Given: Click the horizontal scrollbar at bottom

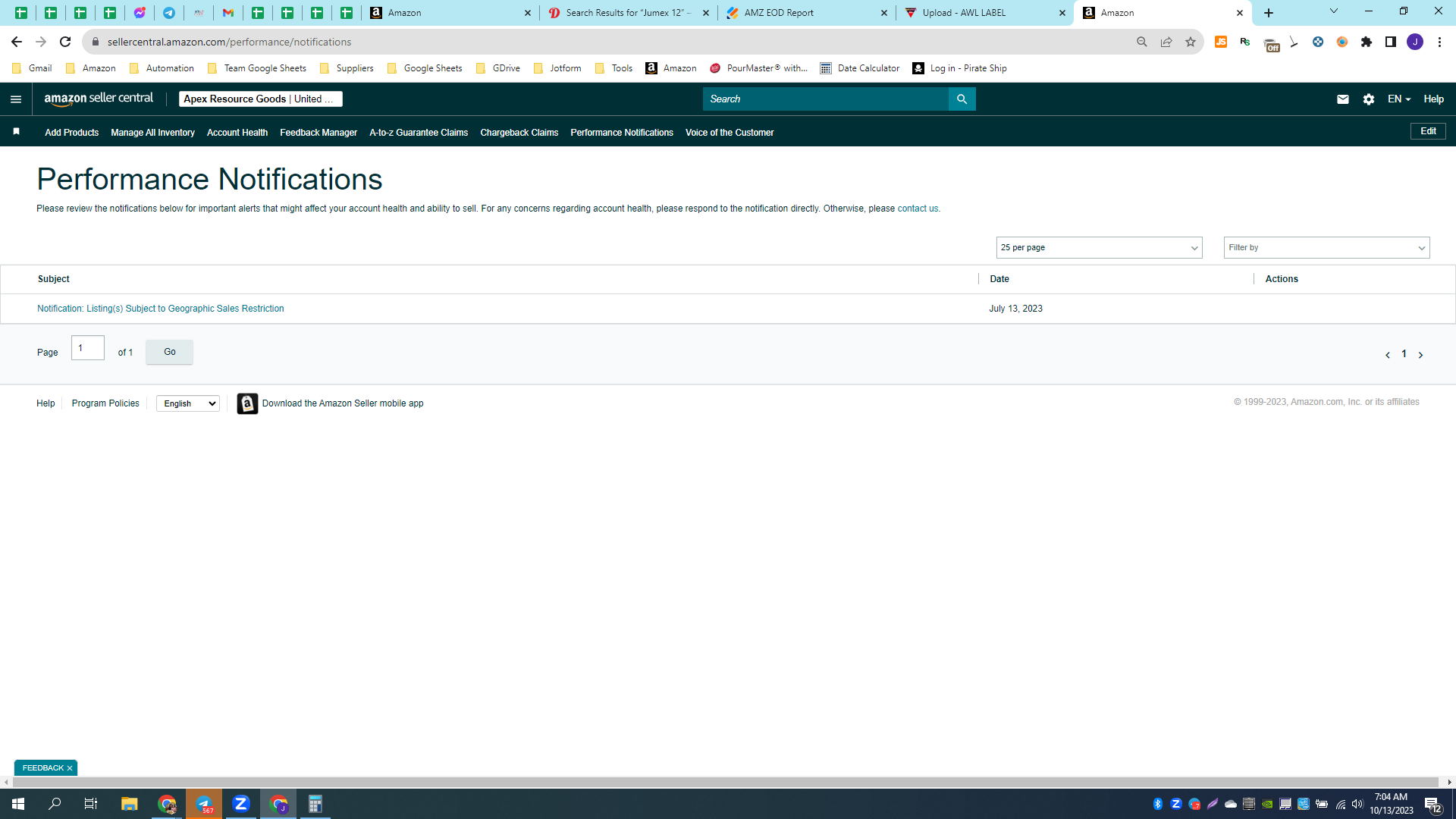Looking at the screenshot, I should pos(724,782).
